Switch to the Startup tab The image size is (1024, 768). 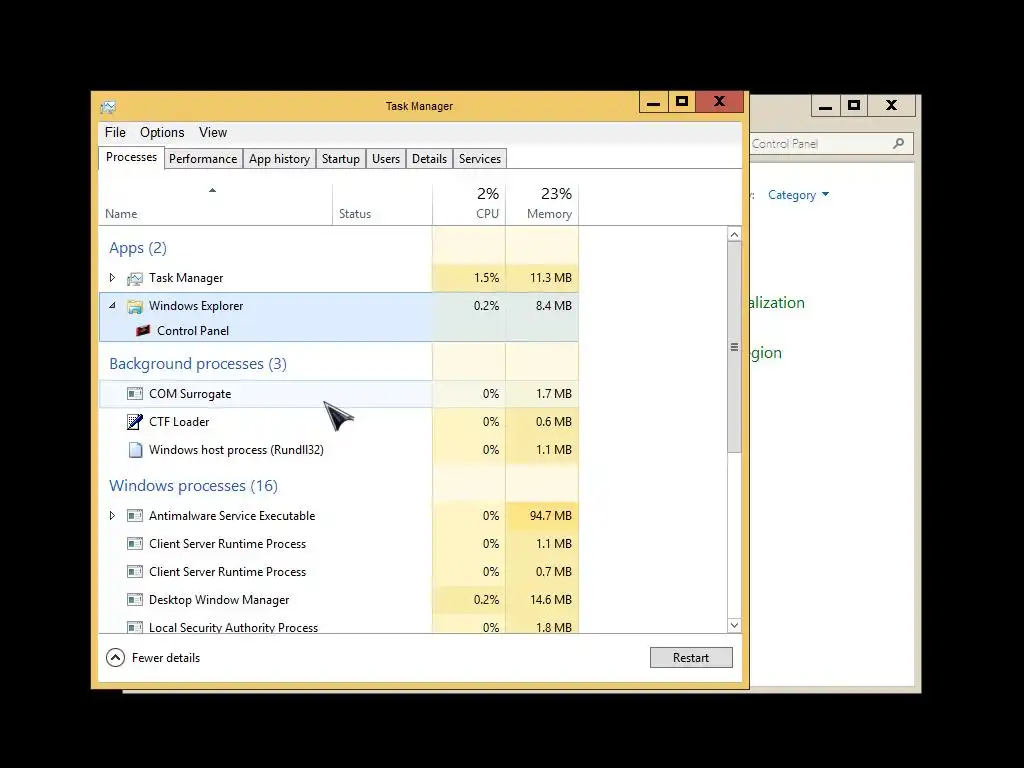(x=341, y=159)
